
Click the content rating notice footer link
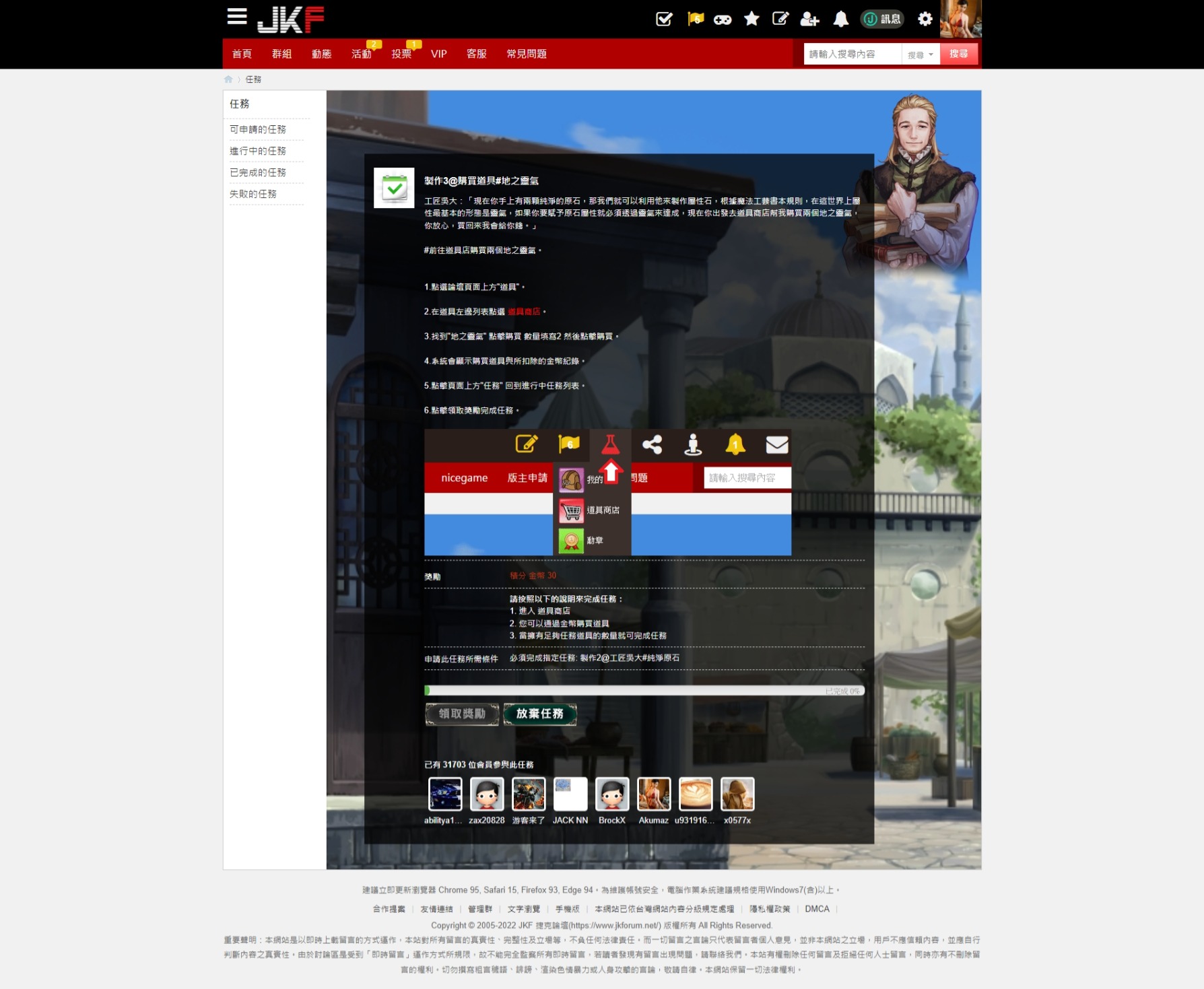665,909
